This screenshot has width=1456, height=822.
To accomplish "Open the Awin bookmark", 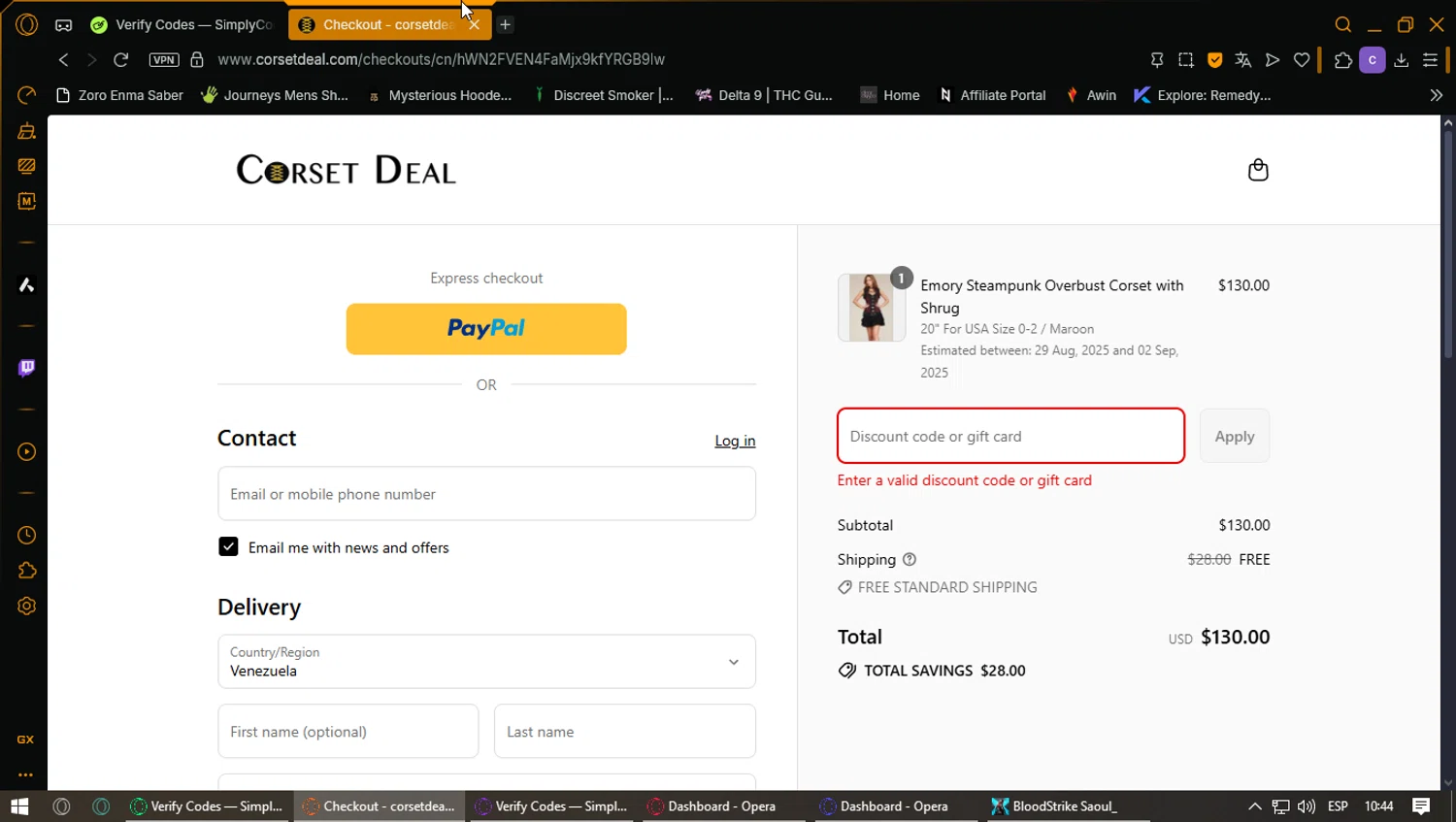I will (x=1091, y=95).
